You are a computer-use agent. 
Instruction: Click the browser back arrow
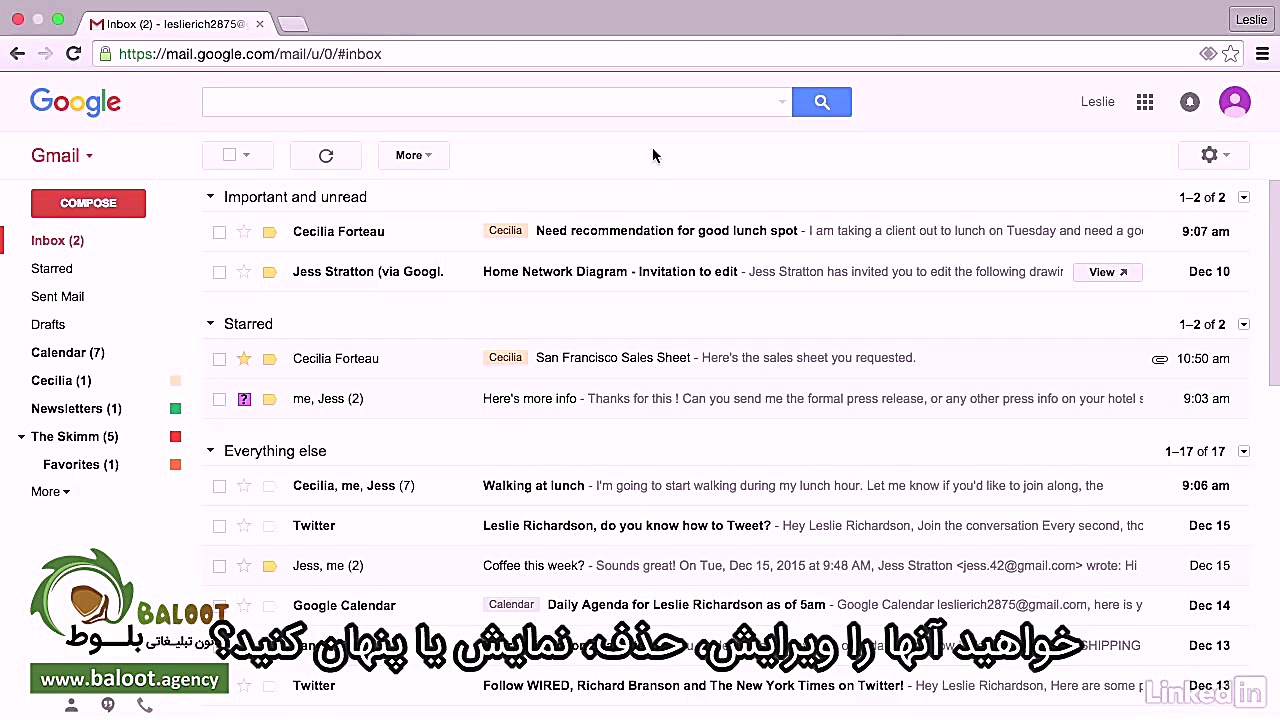(17, 54)
